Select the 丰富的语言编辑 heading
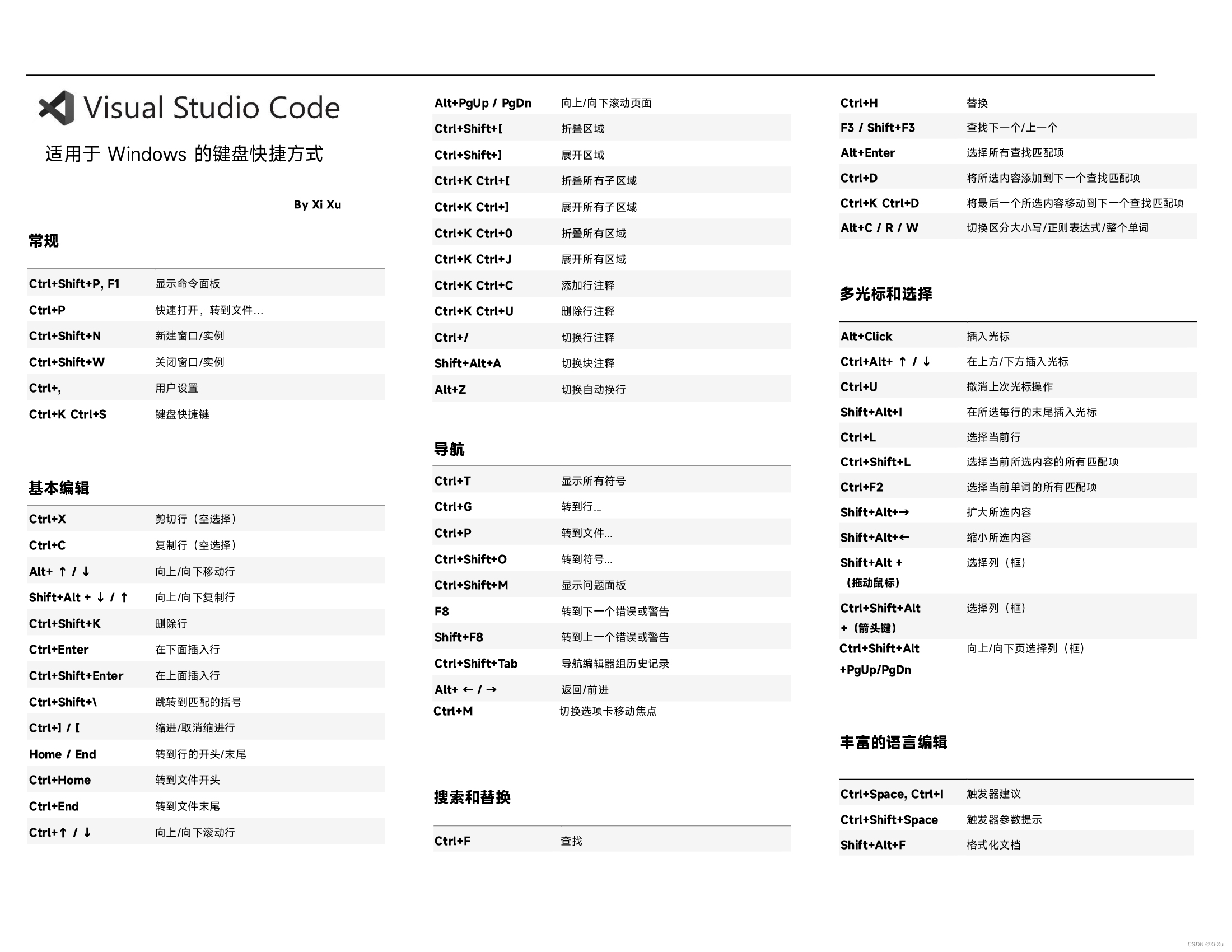This screenshot has height=952, width=1232. tap(894, 743)
